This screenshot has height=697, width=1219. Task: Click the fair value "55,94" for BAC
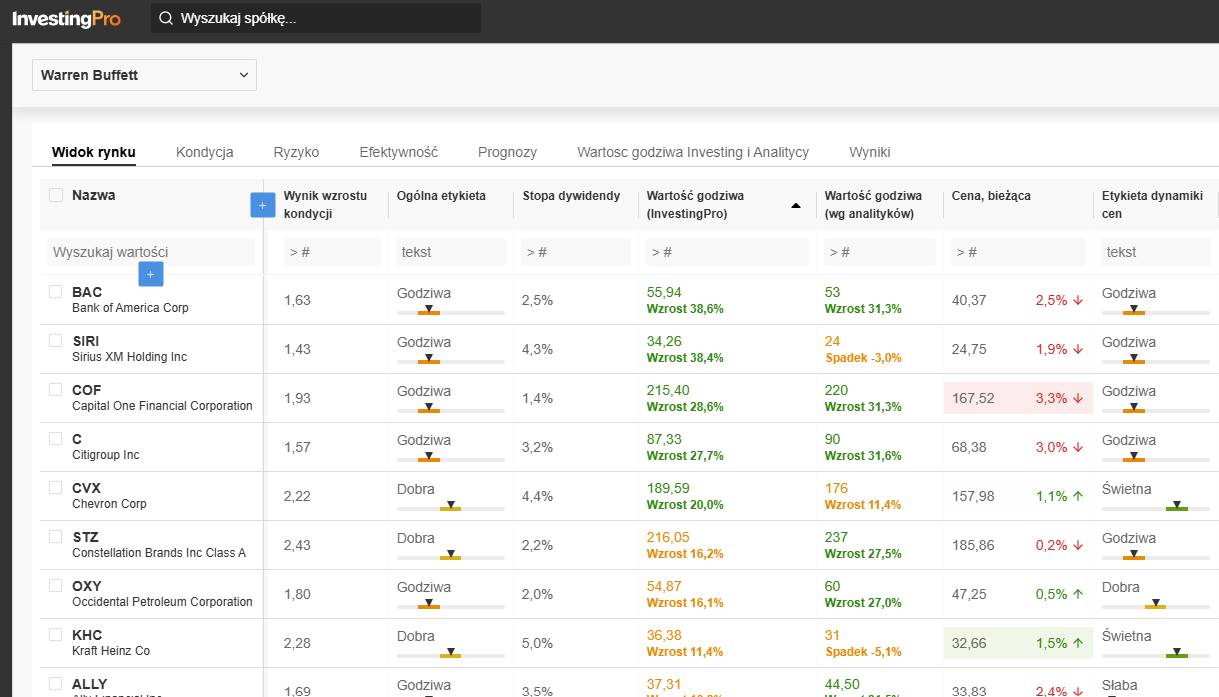pyautogui.click(x=664, y=292)
